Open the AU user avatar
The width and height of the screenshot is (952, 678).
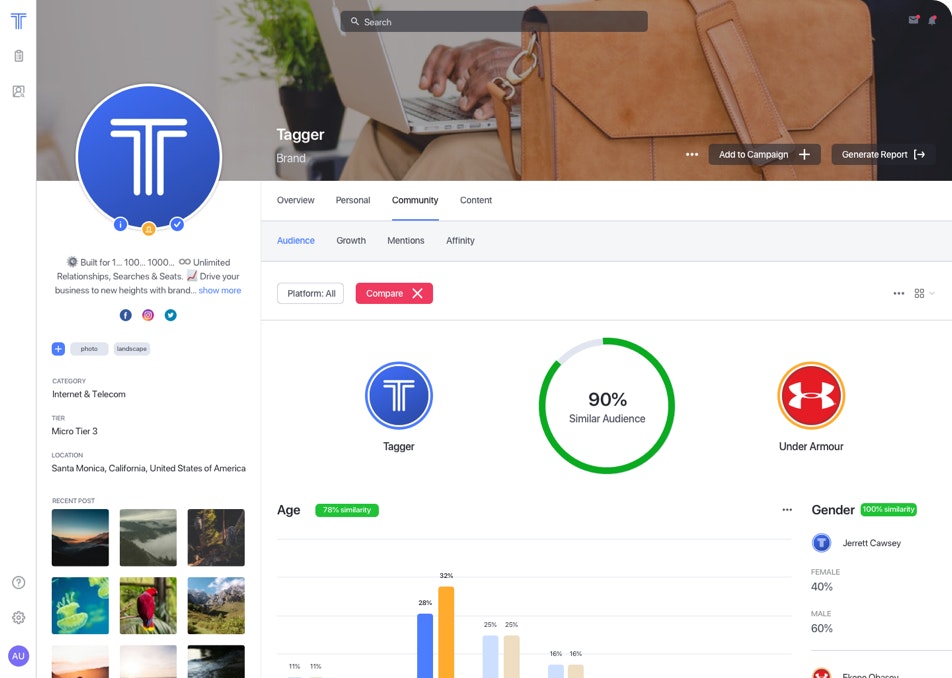[18, 656]
